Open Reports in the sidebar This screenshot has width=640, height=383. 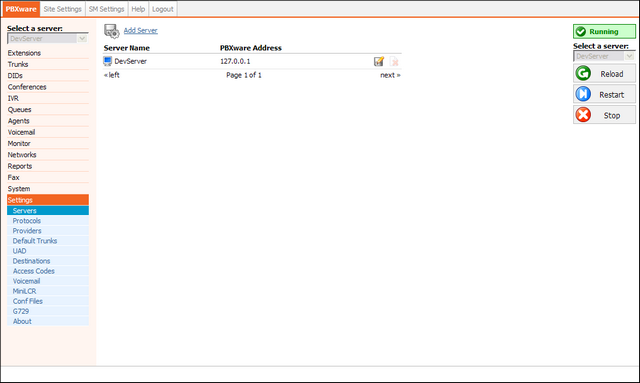click(48, 166)
